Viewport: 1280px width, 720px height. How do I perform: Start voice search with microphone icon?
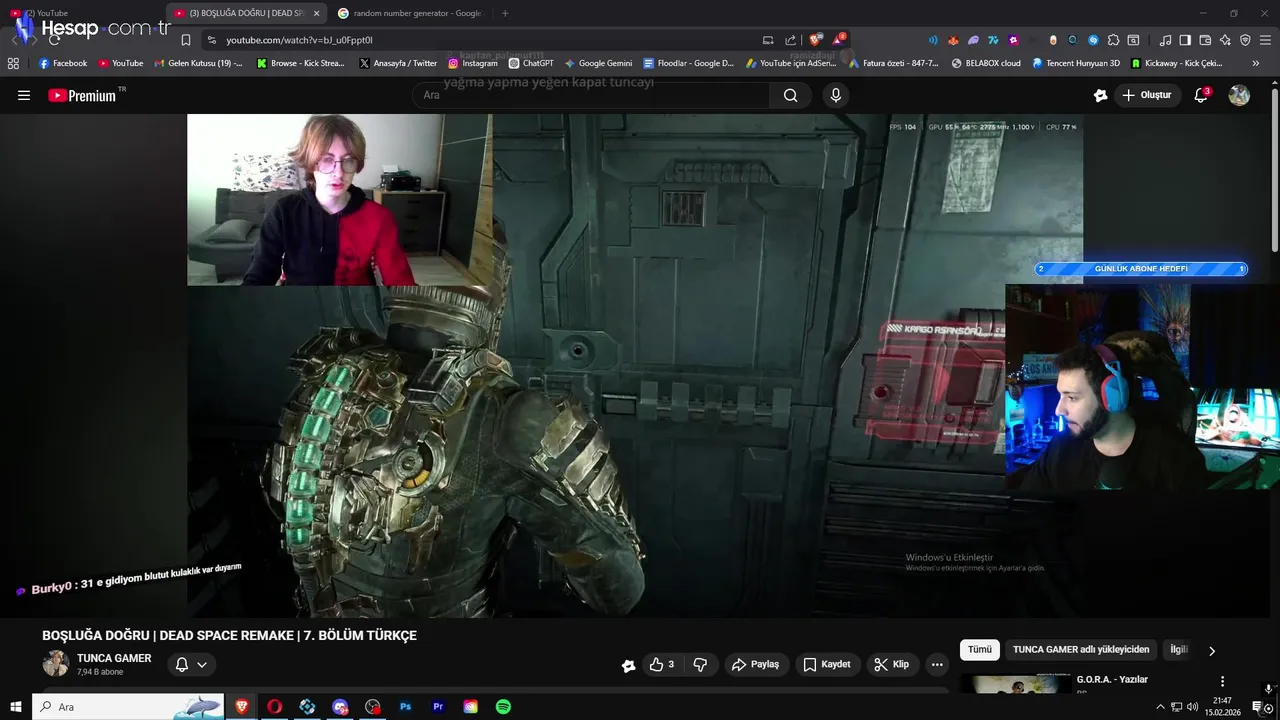pos(835,95)
